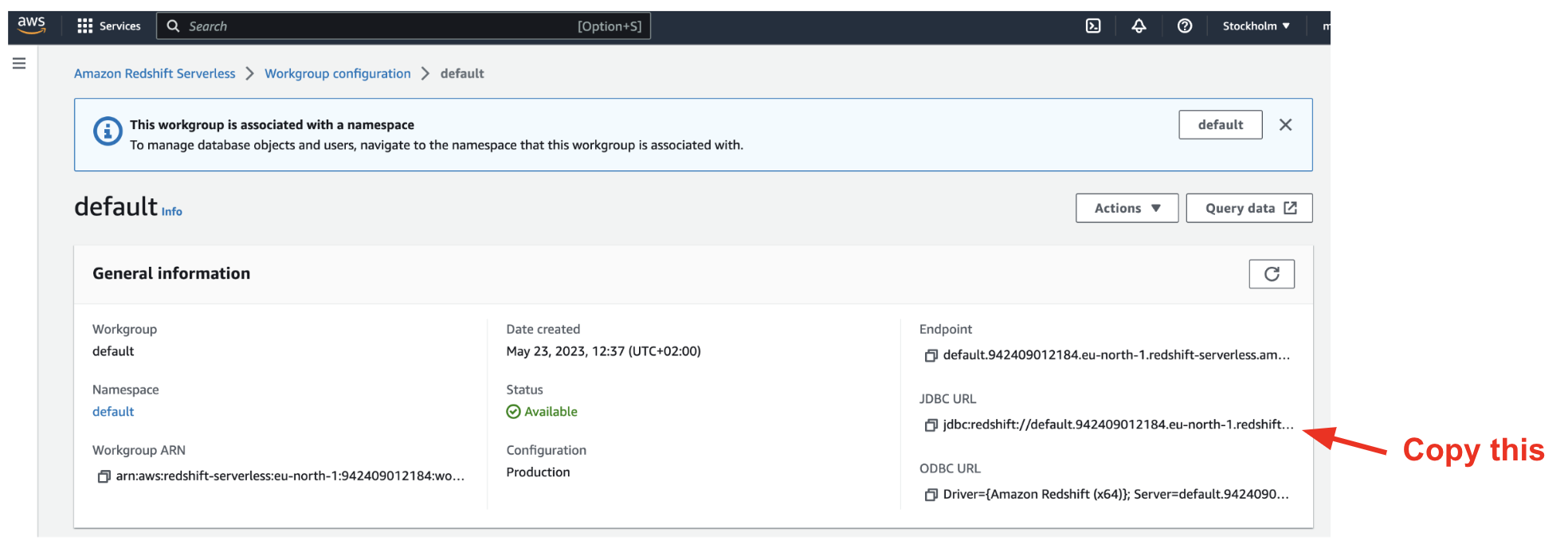Screen dimensions: 1568x556
Task: Click the Workgroup ARN value text
Action: 290,476
